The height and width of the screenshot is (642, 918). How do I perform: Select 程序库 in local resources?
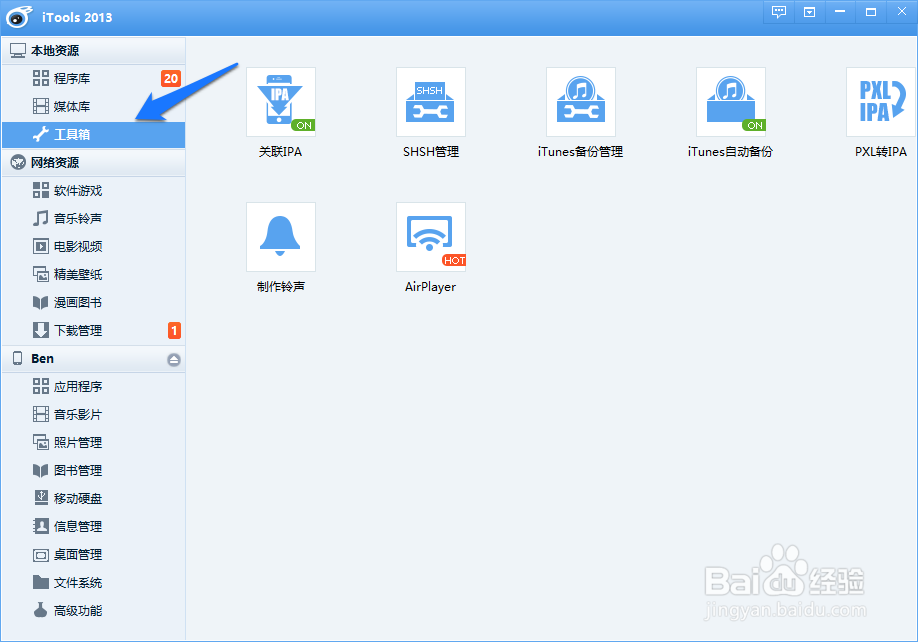point(94,78)
